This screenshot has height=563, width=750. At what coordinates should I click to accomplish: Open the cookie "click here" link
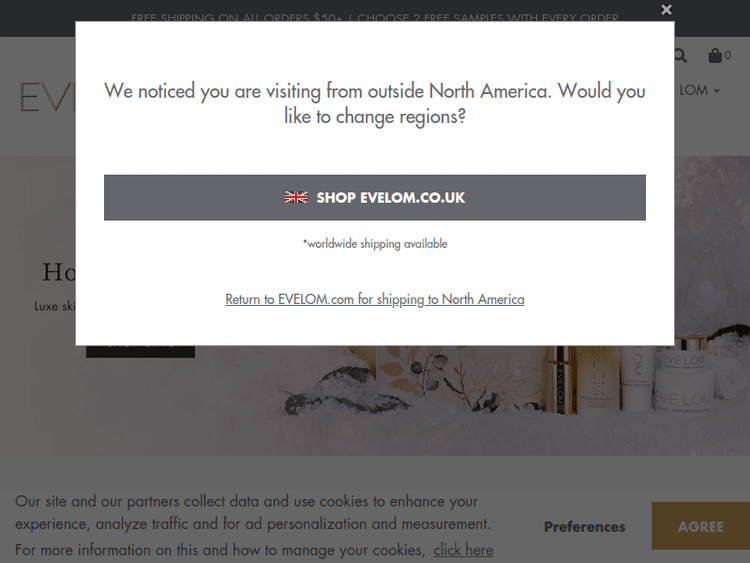[463, 550]
